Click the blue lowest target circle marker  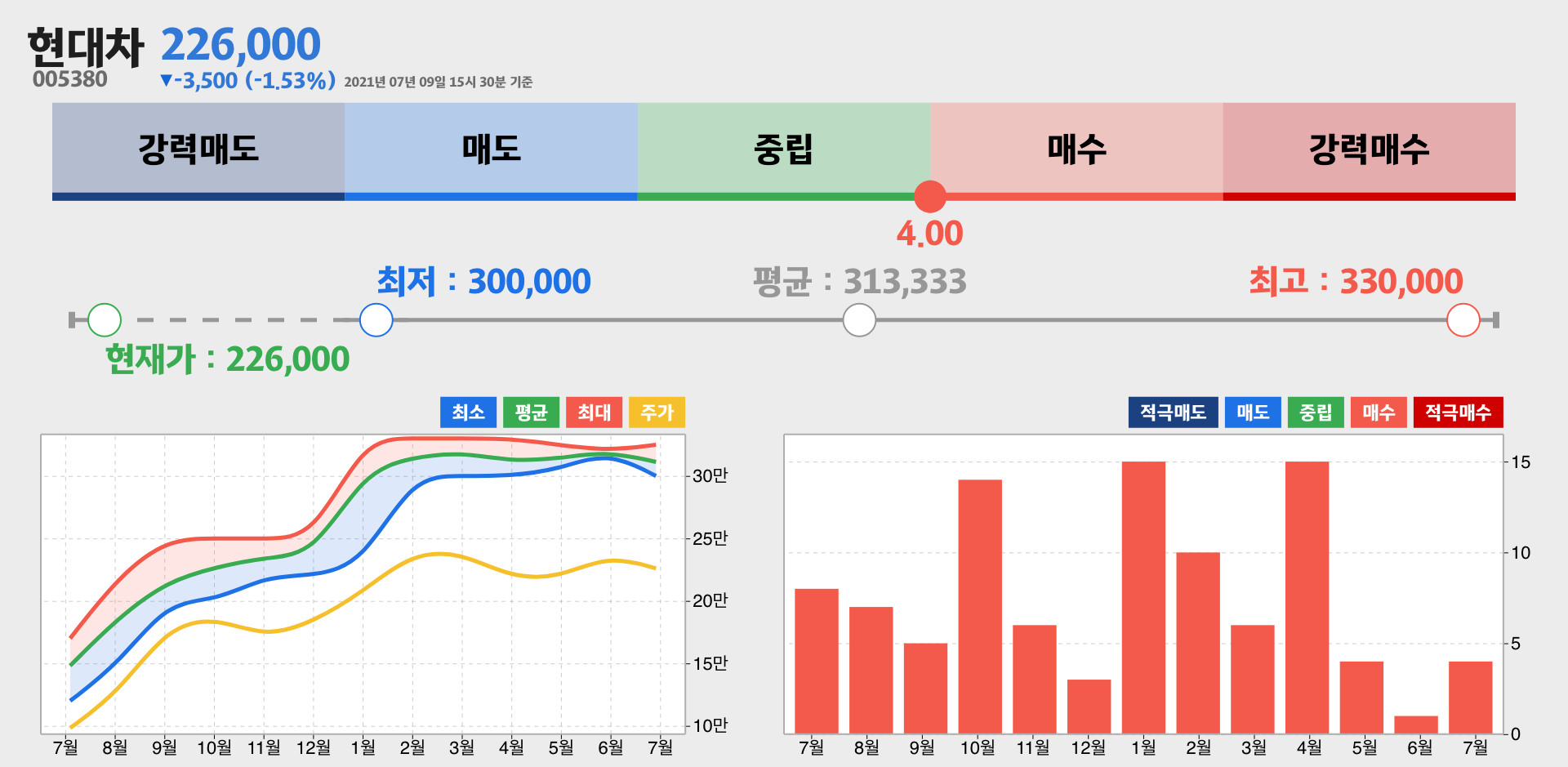coord(376,320)
